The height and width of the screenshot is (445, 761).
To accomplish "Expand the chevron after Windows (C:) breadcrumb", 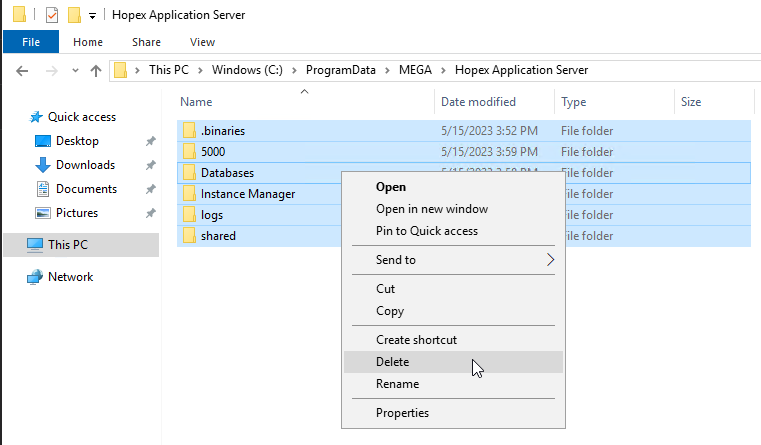I will (294, 70).
